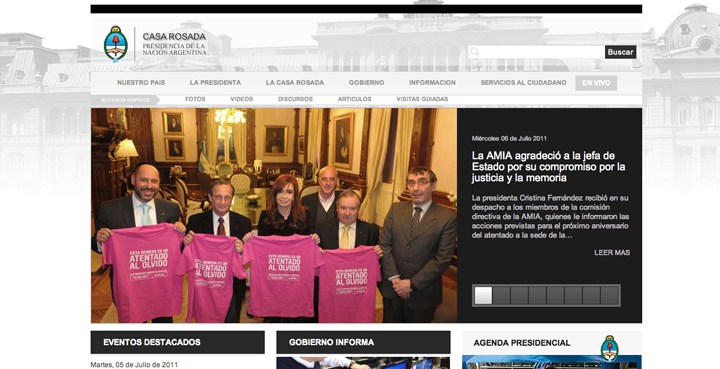Image resolution: width=720 pixels, height=369 pixels.
Task: Open the La Casa Rosada menu
Action: [x=295, y=83]
